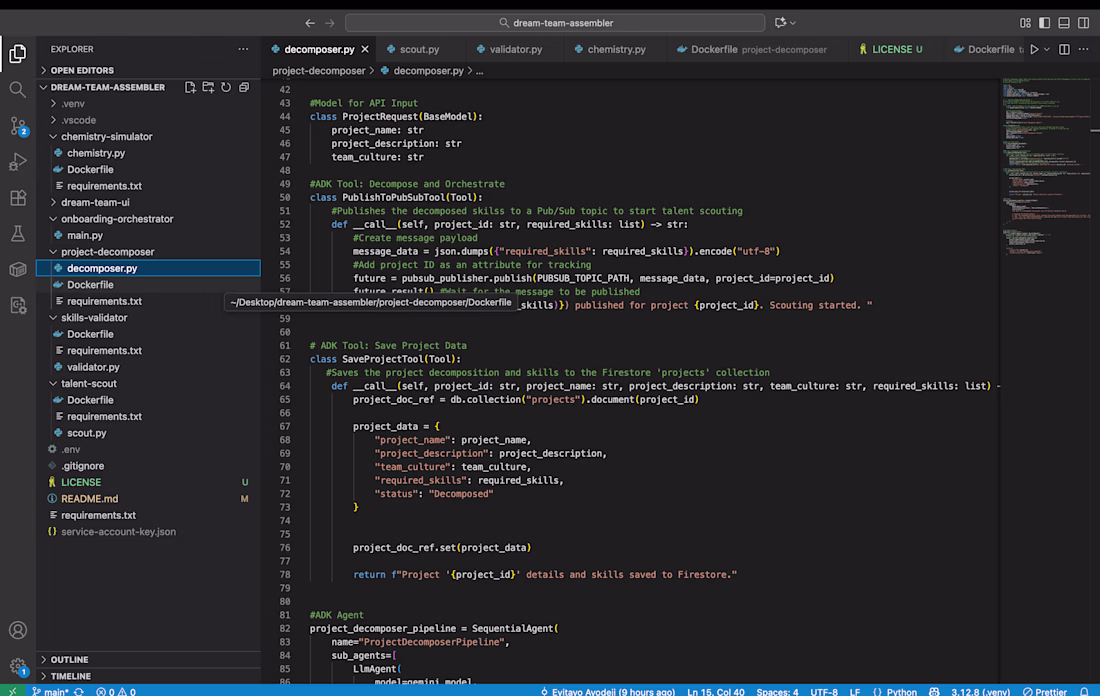This screenshot has height=696, width=1100.
Task: Switch to the validator.py tab
Action: point(514,49)
